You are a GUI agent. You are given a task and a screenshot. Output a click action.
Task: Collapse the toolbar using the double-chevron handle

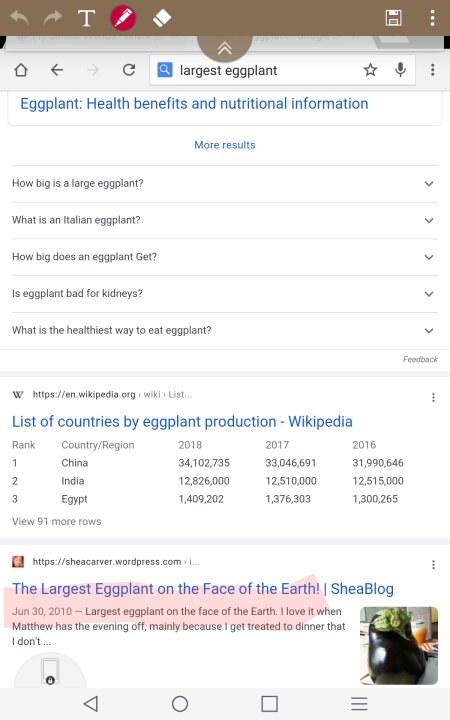225,48
